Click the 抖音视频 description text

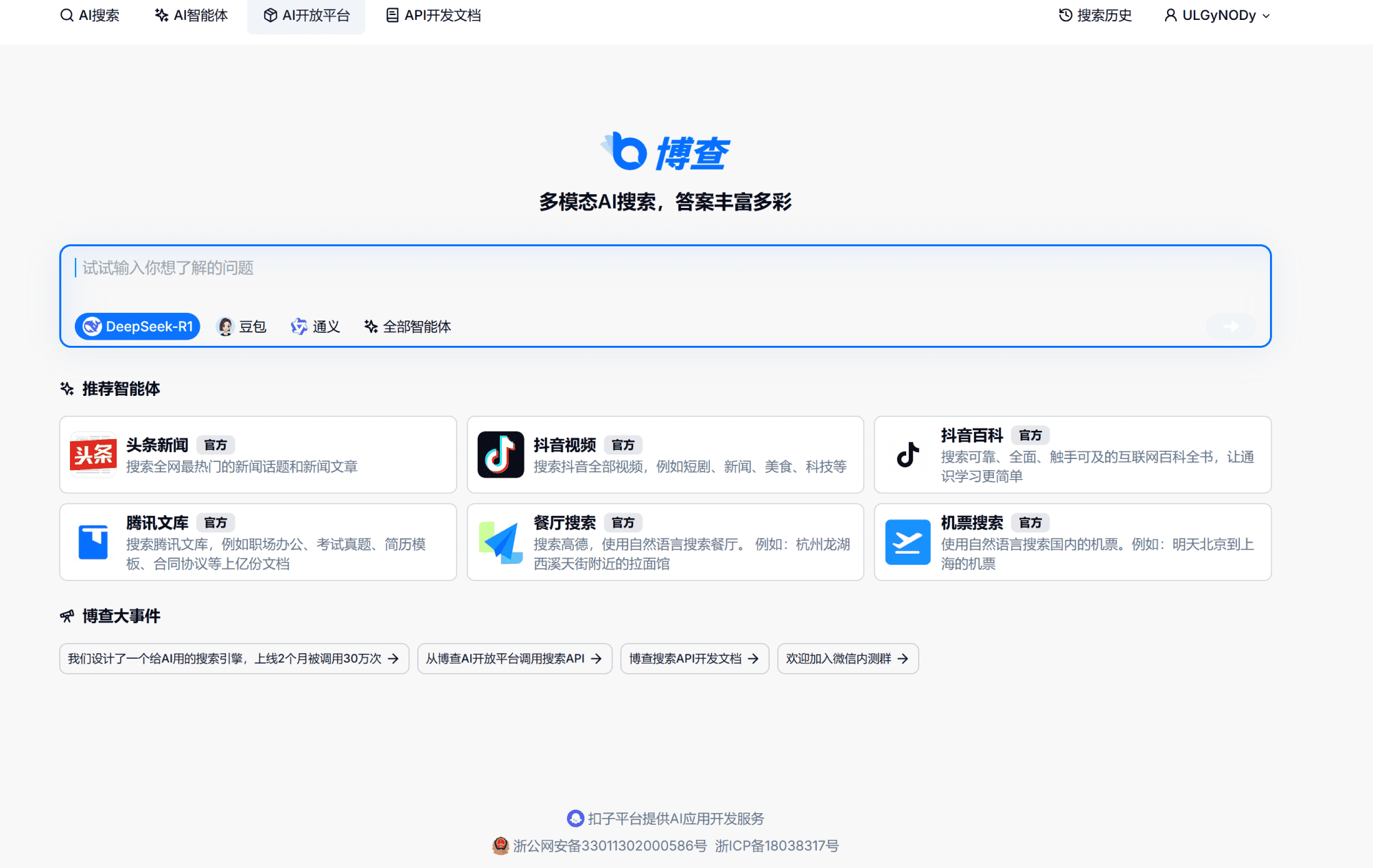point(690,467)
